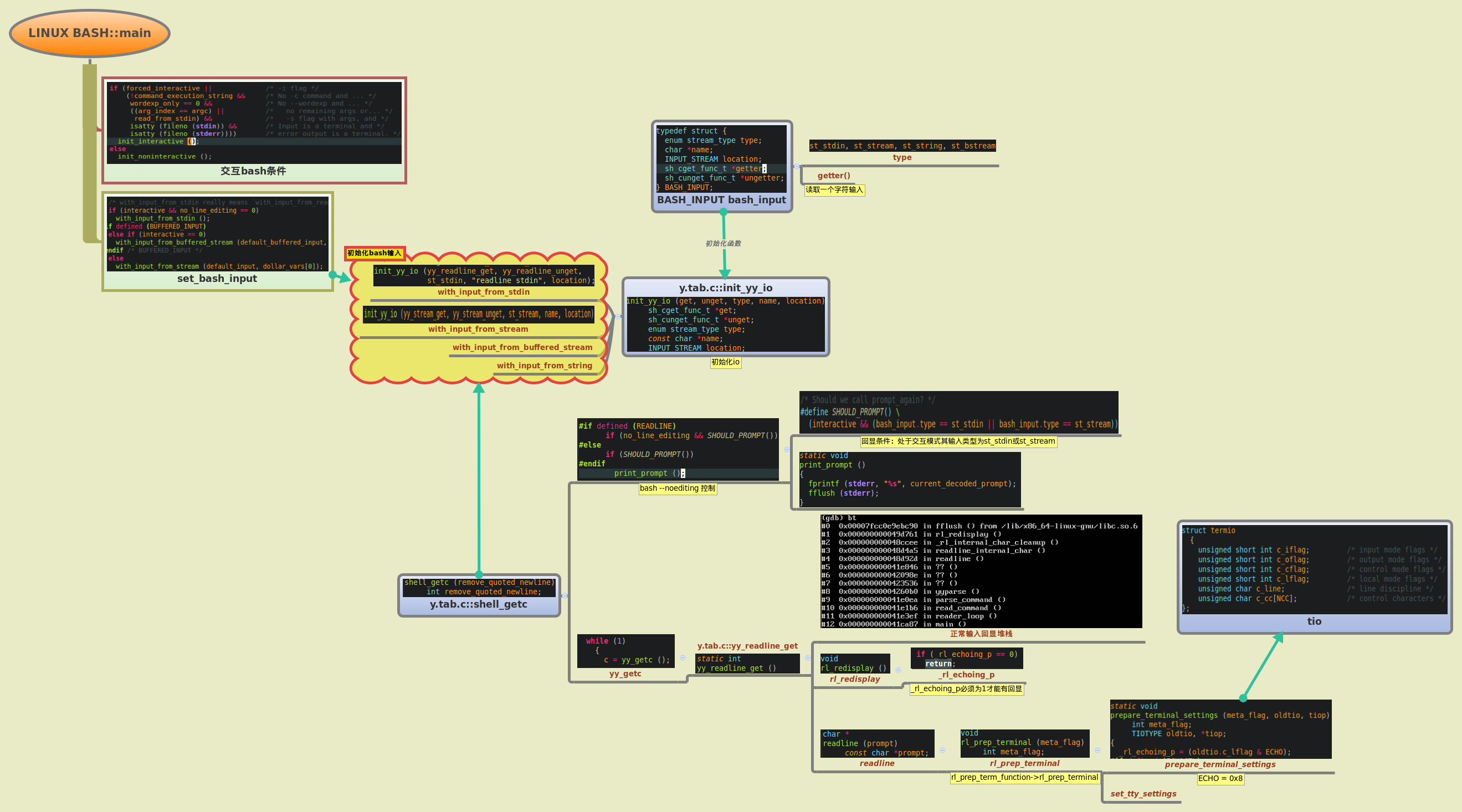Select the y.tab.c::init_yy_io node title
Image resolution: width=1462 pixels, height=812 pixels.
tap(726, 287)
